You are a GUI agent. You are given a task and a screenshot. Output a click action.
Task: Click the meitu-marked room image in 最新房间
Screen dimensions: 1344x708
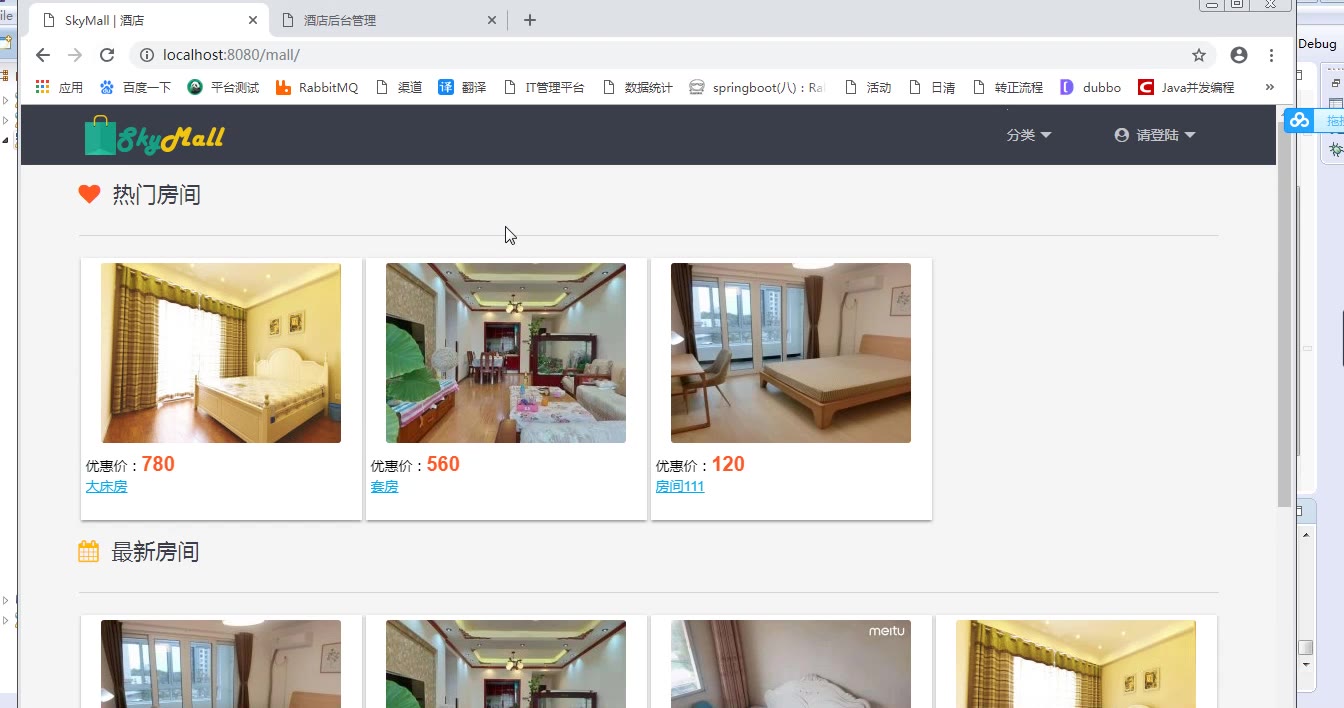[791, 664]
